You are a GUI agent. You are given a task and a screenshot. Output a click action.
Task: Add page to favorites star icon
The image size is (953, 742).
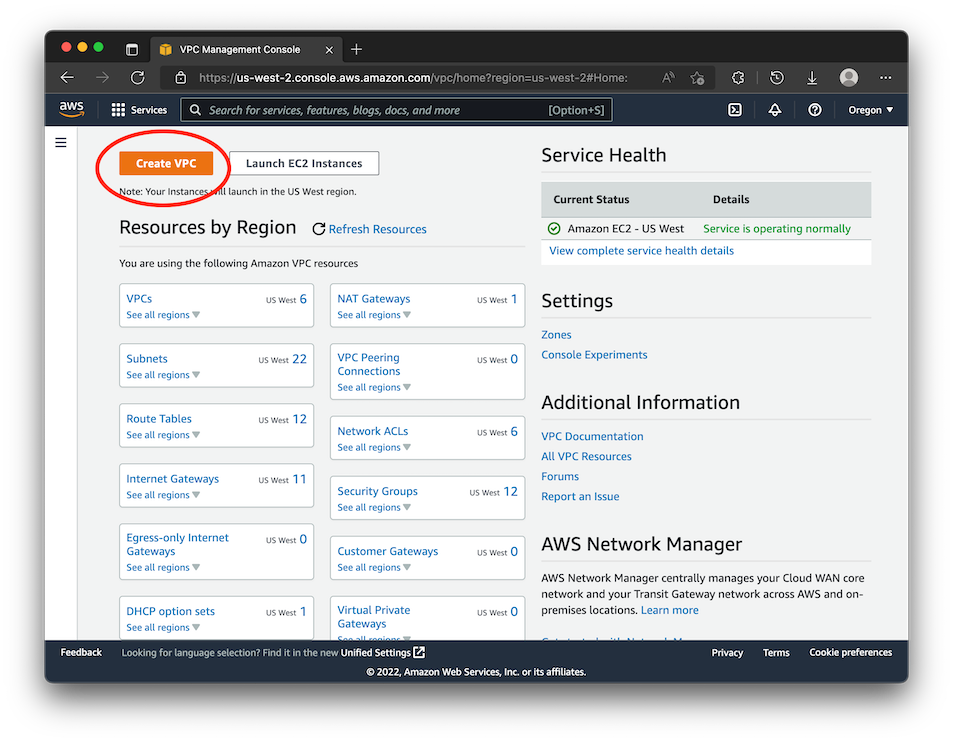697,78
